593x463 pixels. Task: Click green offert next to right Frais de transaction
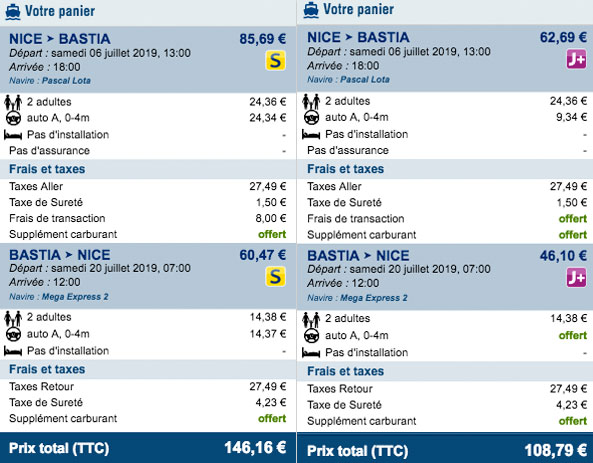[573, 219]
